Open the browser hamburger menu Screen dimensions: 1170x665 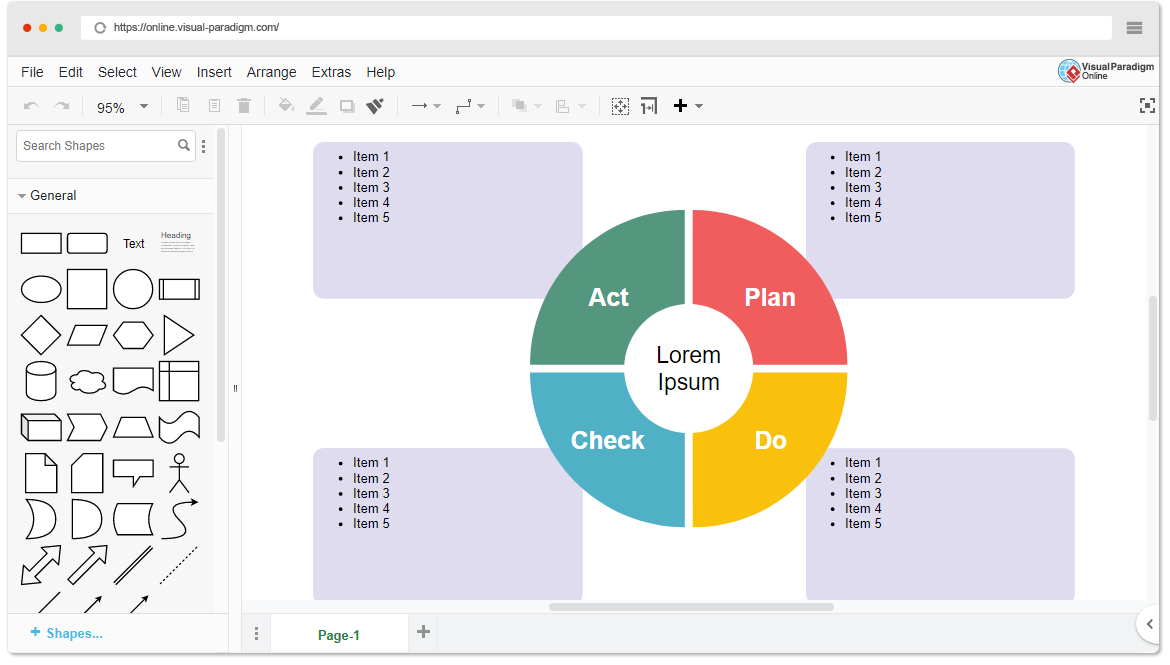(1134, 28)
